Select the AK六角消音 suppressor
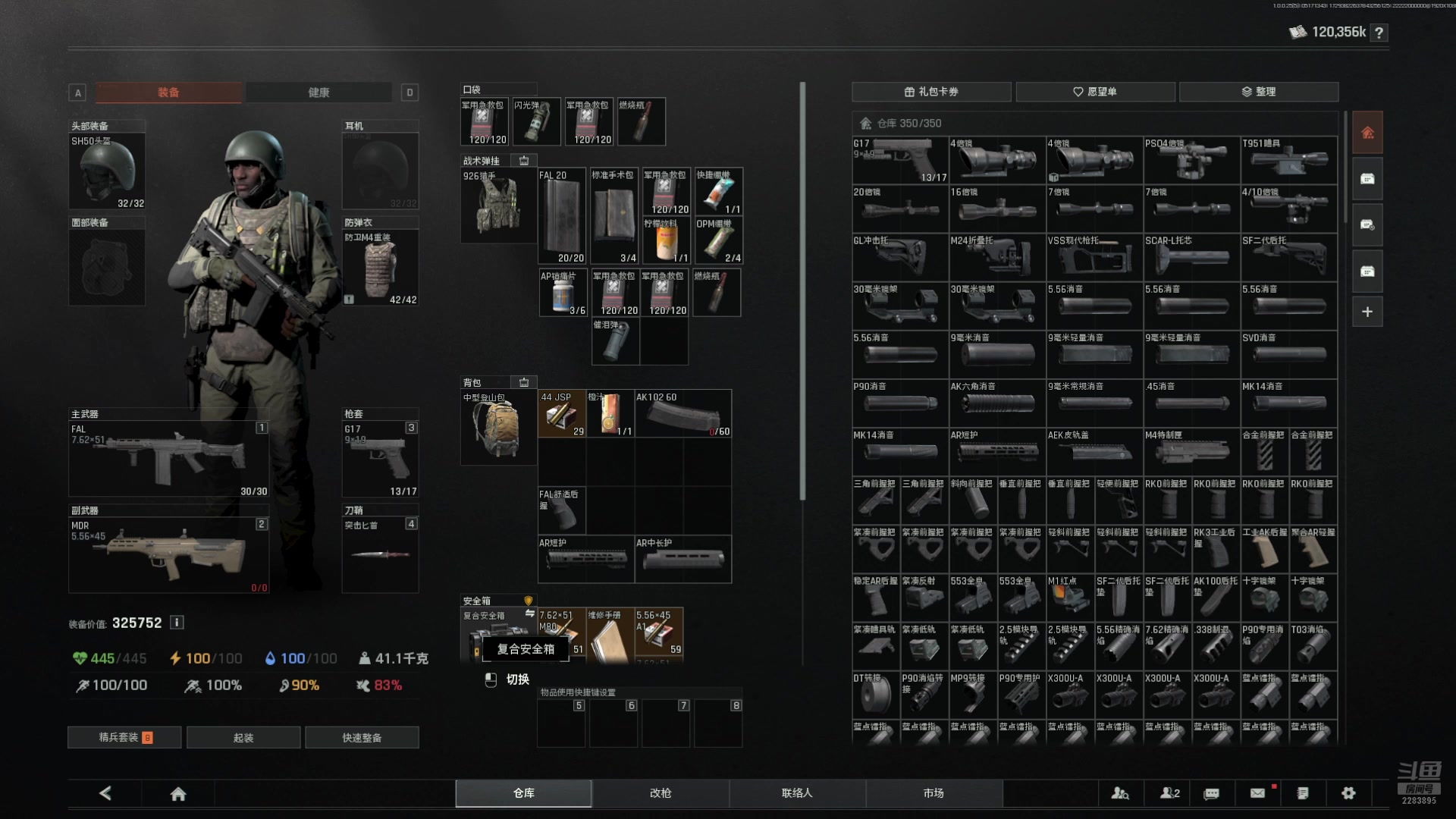This screenshot has width=1456, height=819. pos(997,403)
